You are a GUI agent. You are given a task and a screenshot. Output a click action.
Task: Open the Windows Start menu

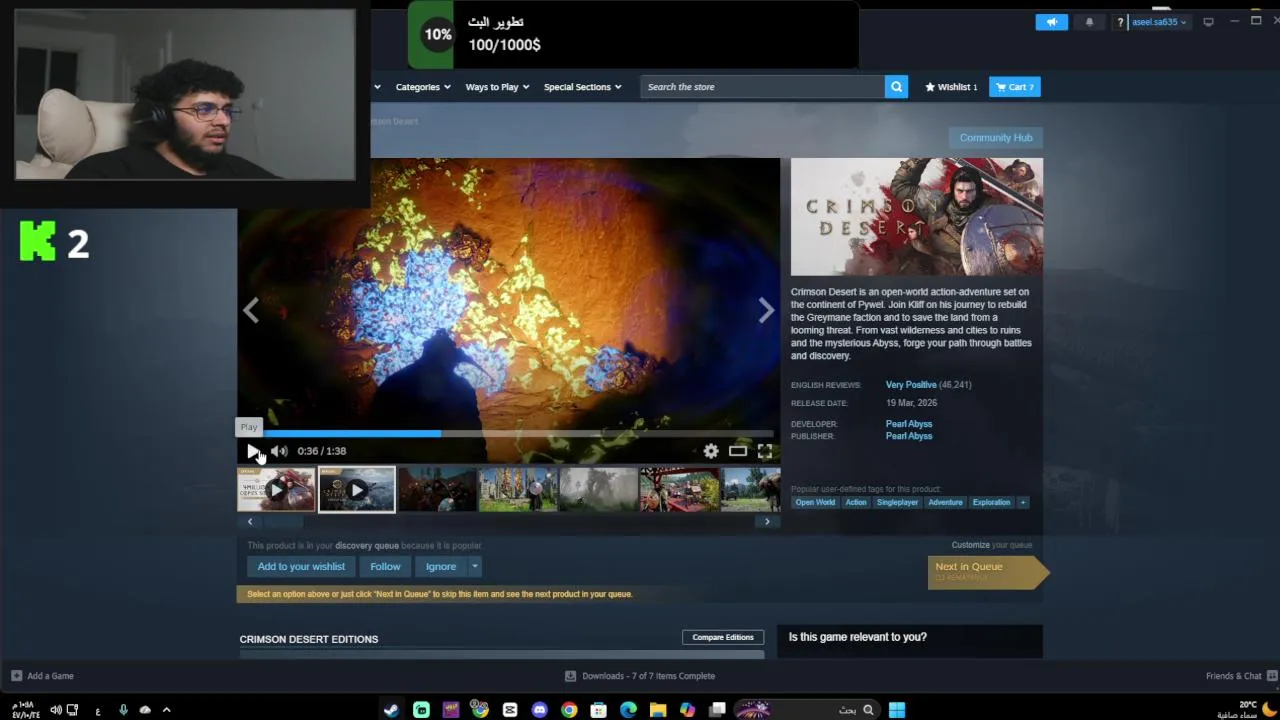897,710
